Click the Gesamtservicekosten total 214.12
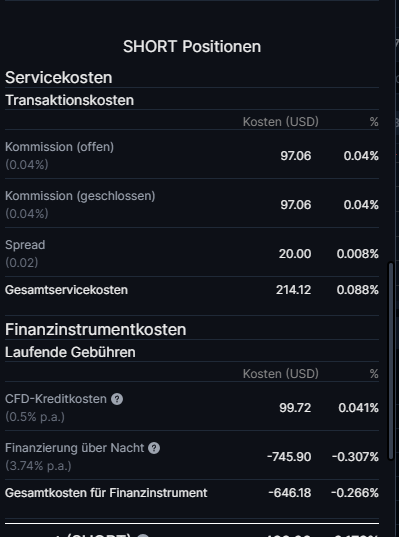This screenshot has height=537, width=399. coord(294,290)
